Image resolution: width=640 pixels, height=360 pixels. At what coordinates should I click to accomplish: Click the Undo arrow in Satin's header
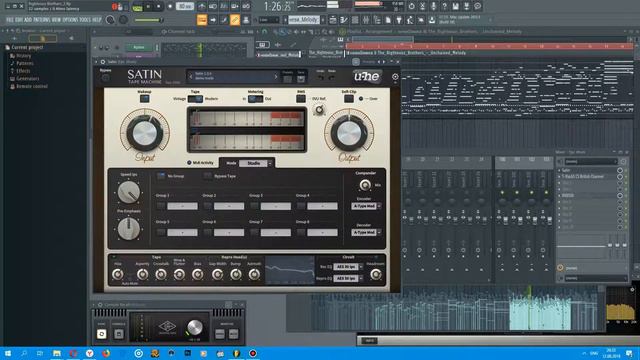tap(320, 78)
